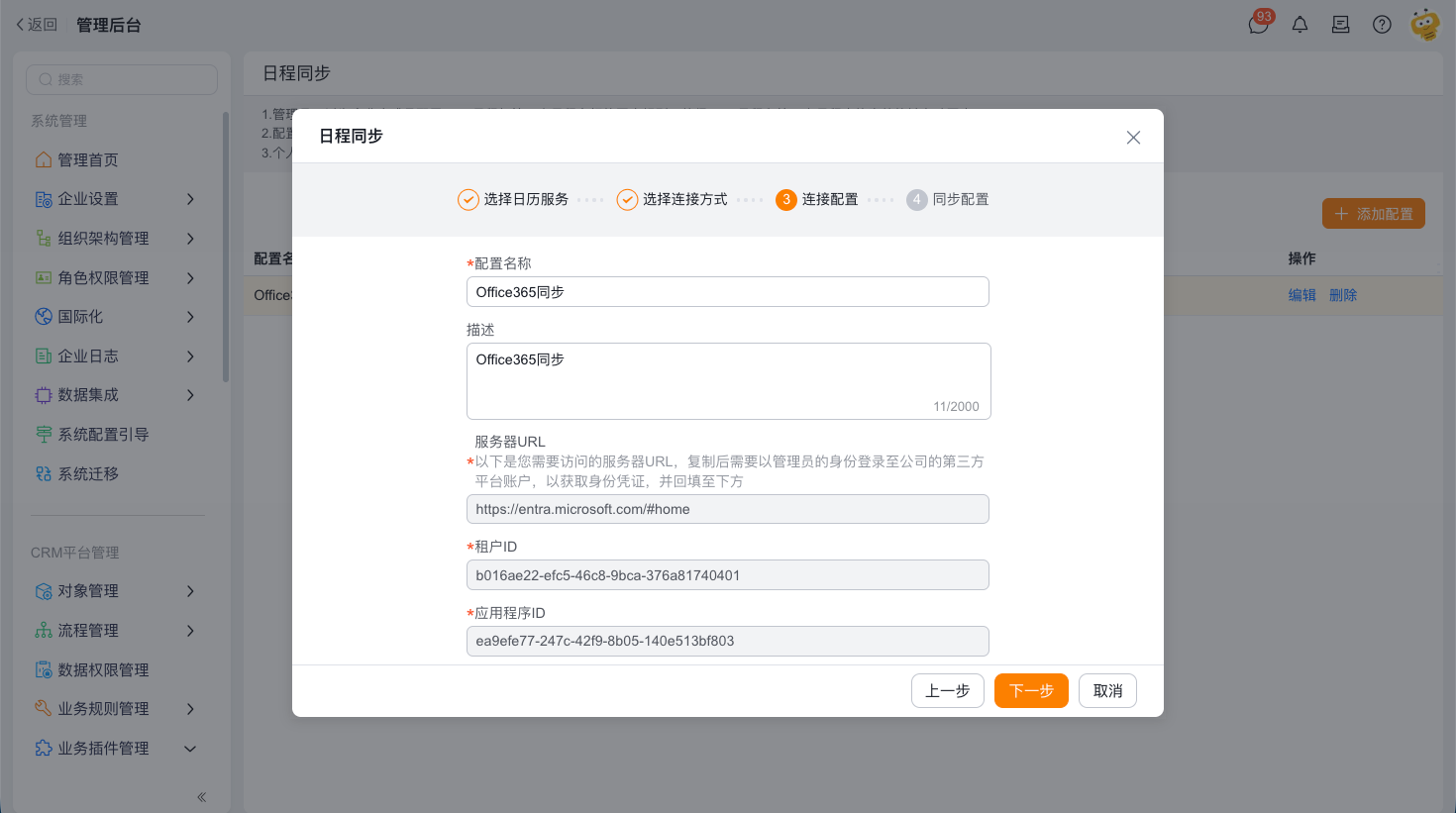The width and height of the screenshot is (1456, 813).
Task: Click the 业务插件管理 icon
Action: tap(43, 748)
